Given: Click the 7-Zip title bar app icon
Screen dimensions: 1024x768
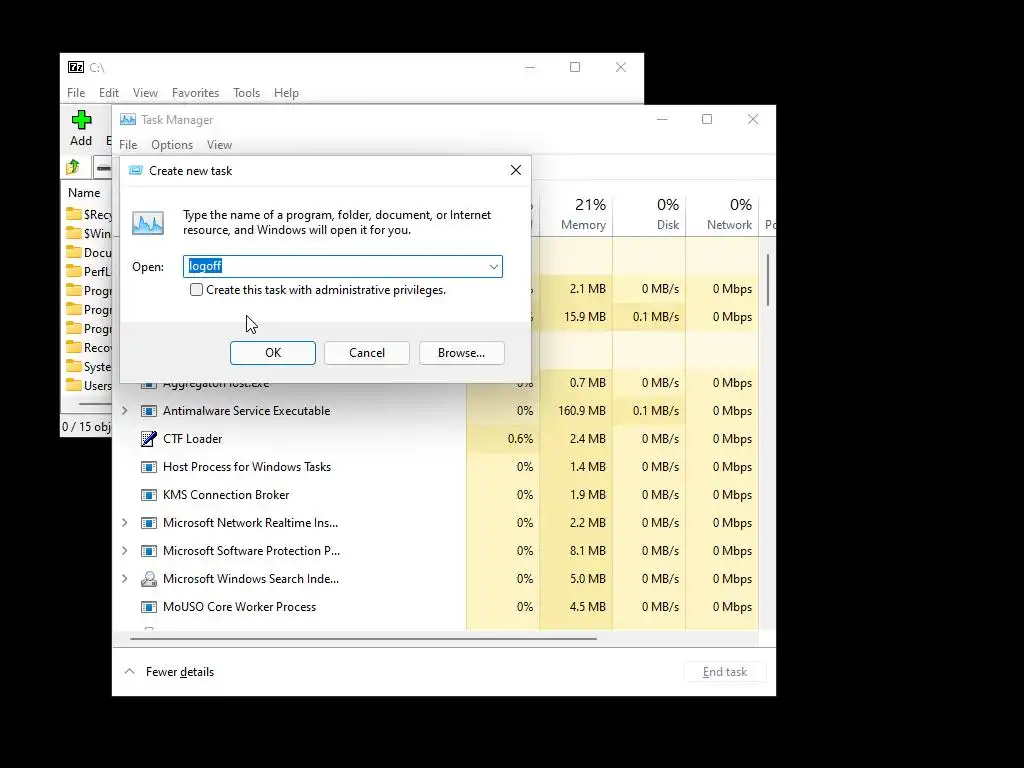Looking at the screenshot, I should point(76,67).
